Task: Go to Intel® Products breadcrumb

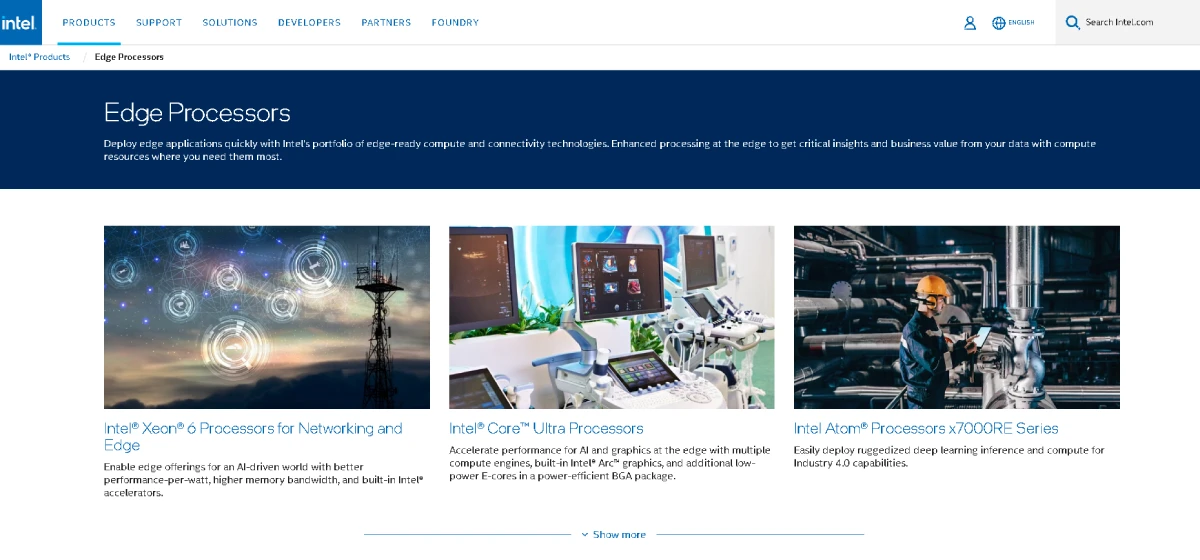Action: pyautogui.click(x=39, y=57)
